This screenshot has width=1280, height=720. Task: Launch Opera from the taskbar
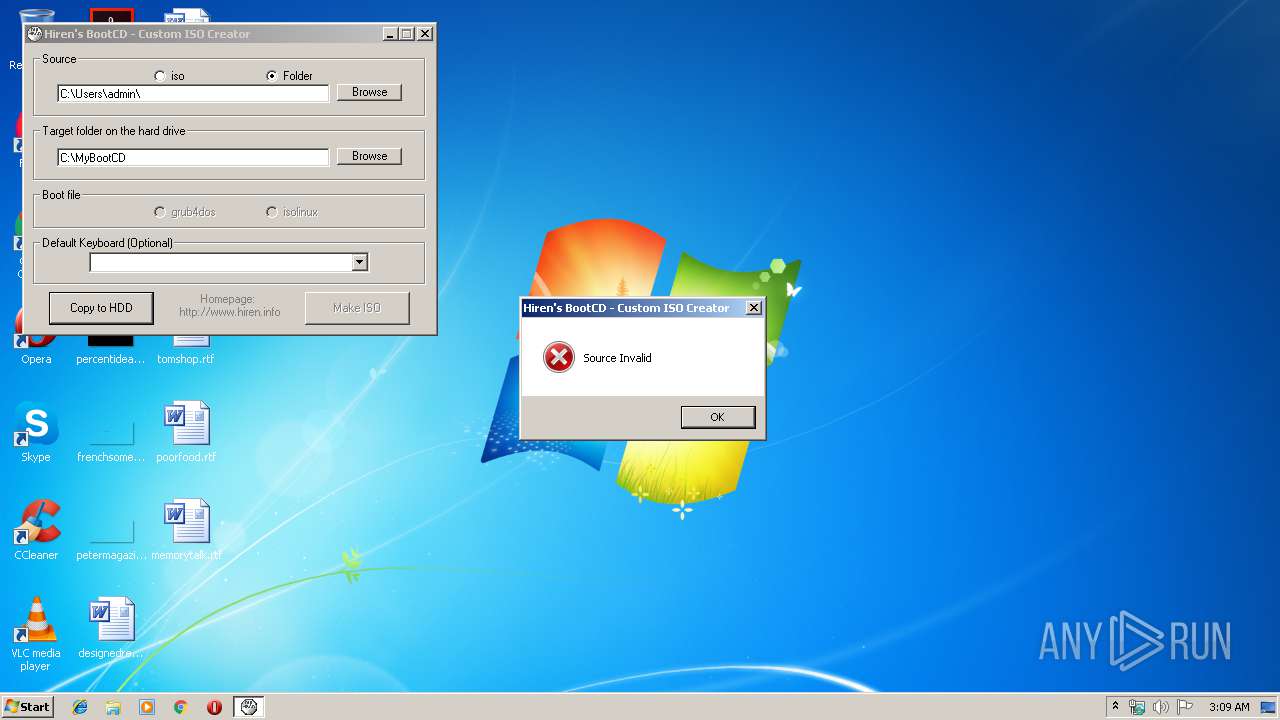[214, 707]
